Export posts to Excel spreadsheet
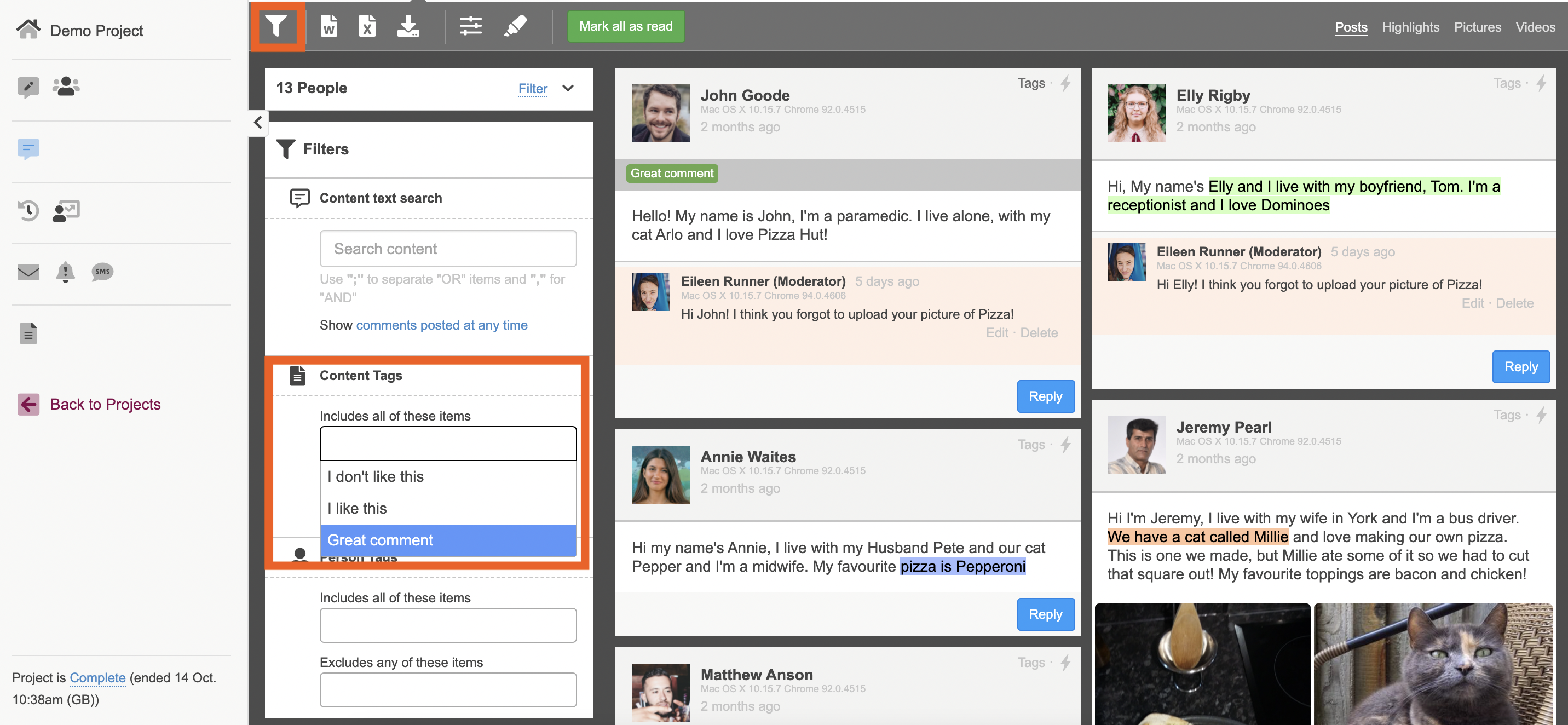 pos(367,26)
